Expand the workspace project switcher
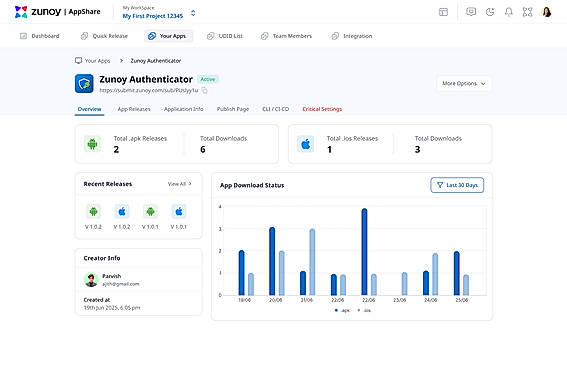 pyautogui.click(x=193, y=13)
